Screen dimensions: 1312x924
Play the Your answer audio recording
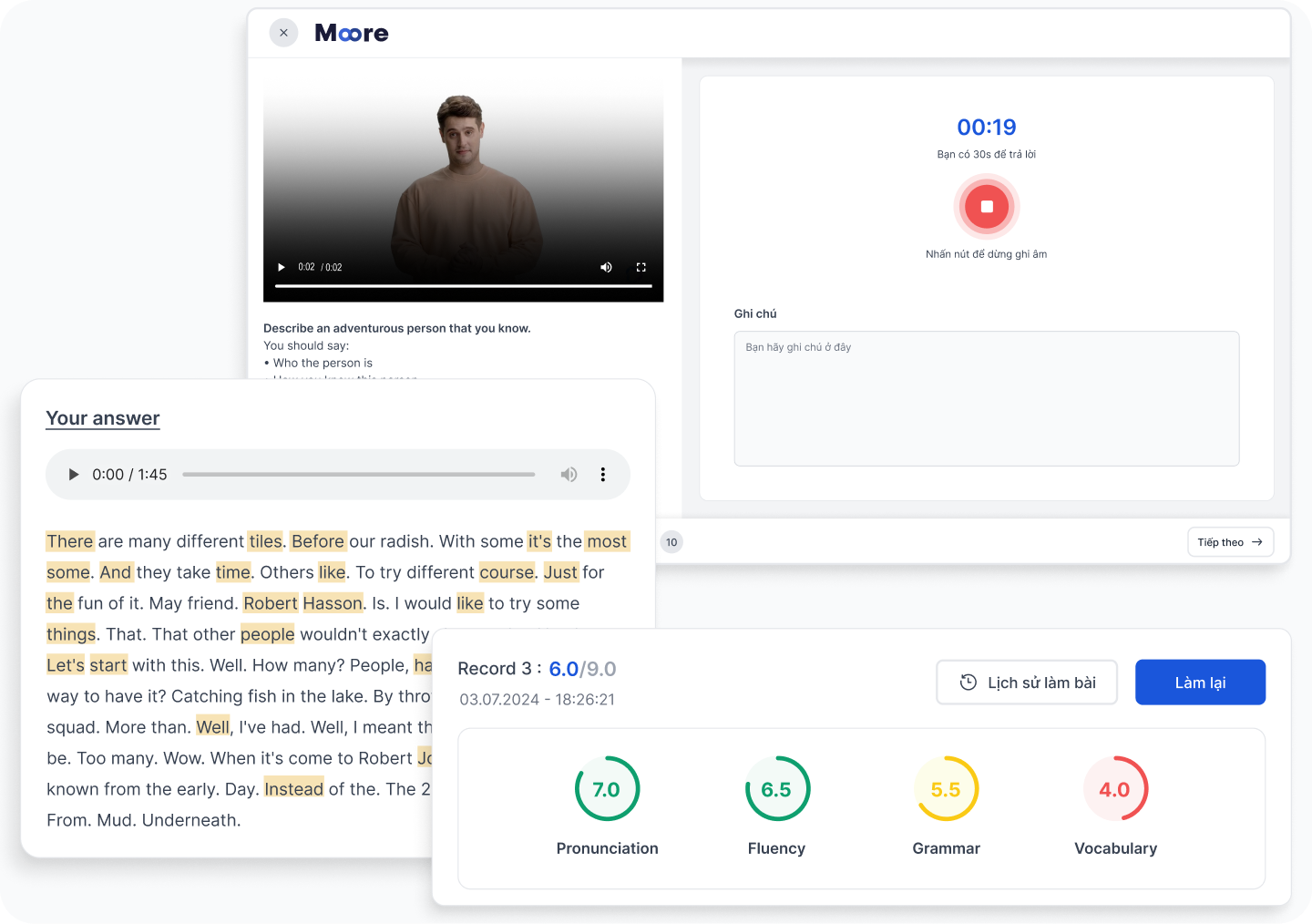(74, 475)
